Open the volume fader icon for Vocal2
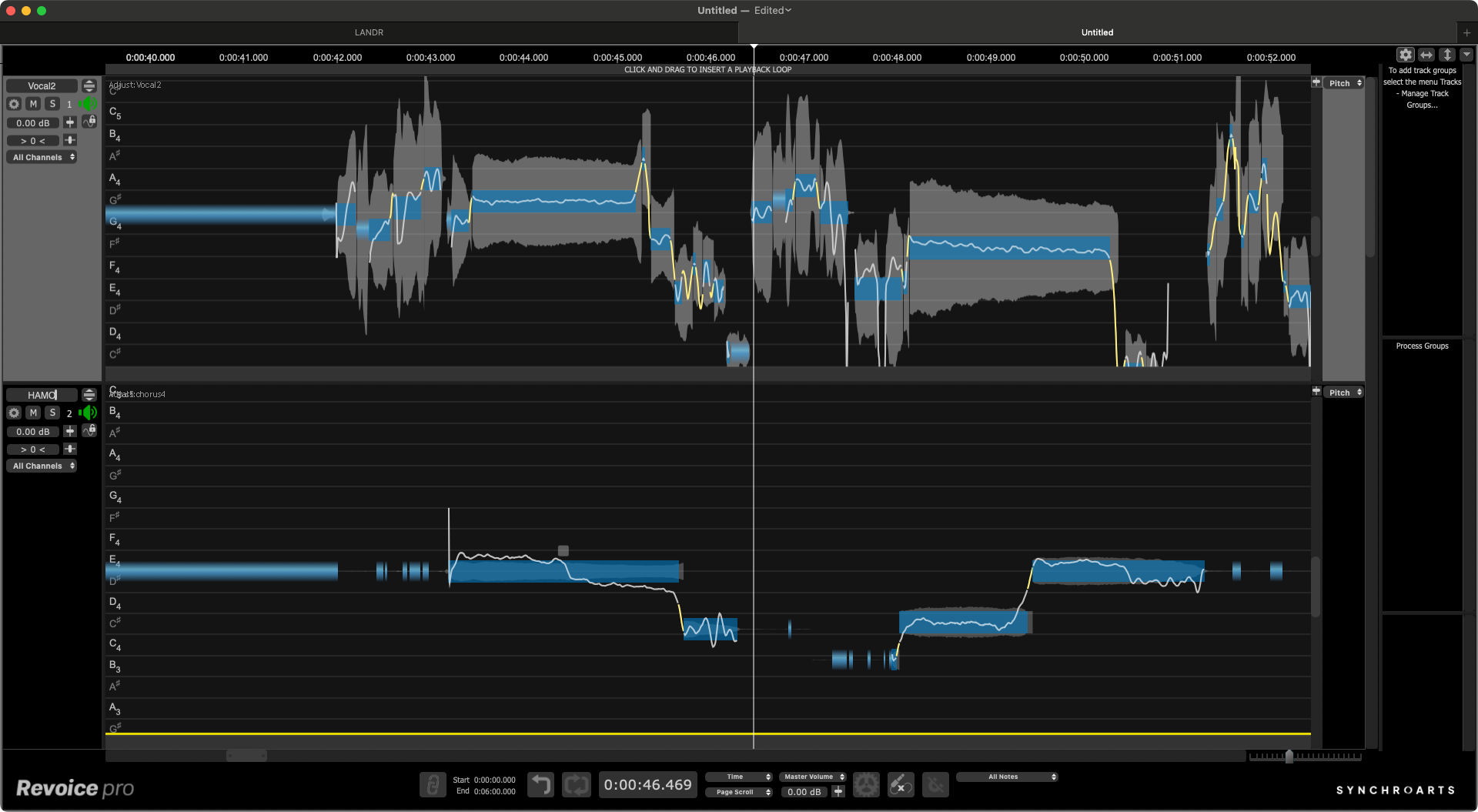The height and width of the screenshot is (812, 1478). [70, 122]
